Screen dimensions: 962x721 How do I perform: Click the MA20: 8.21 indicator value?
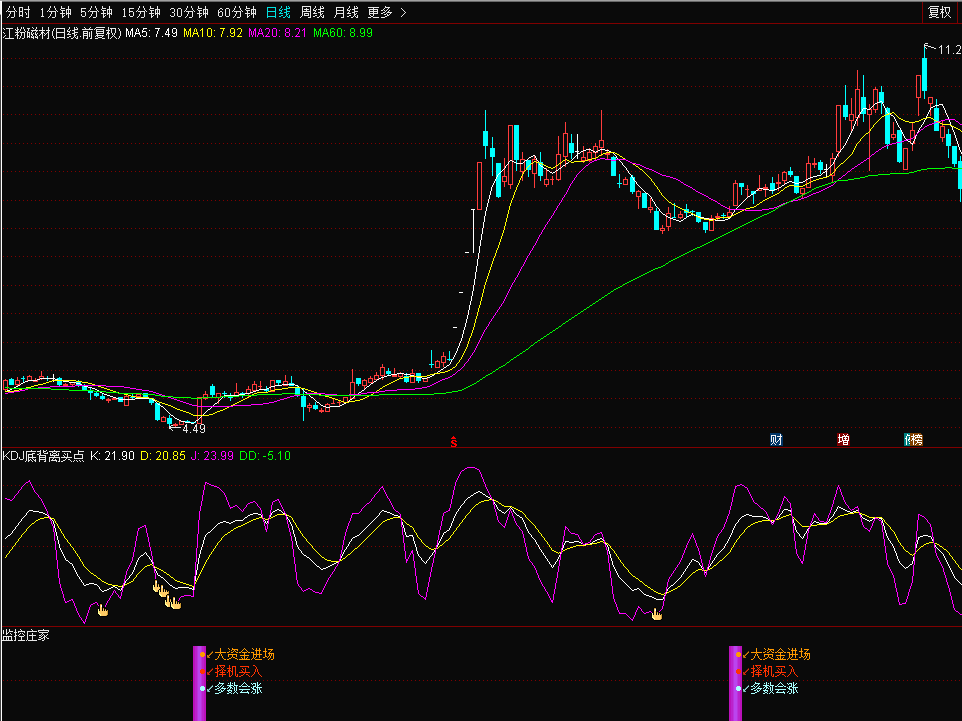pos(277,33)
